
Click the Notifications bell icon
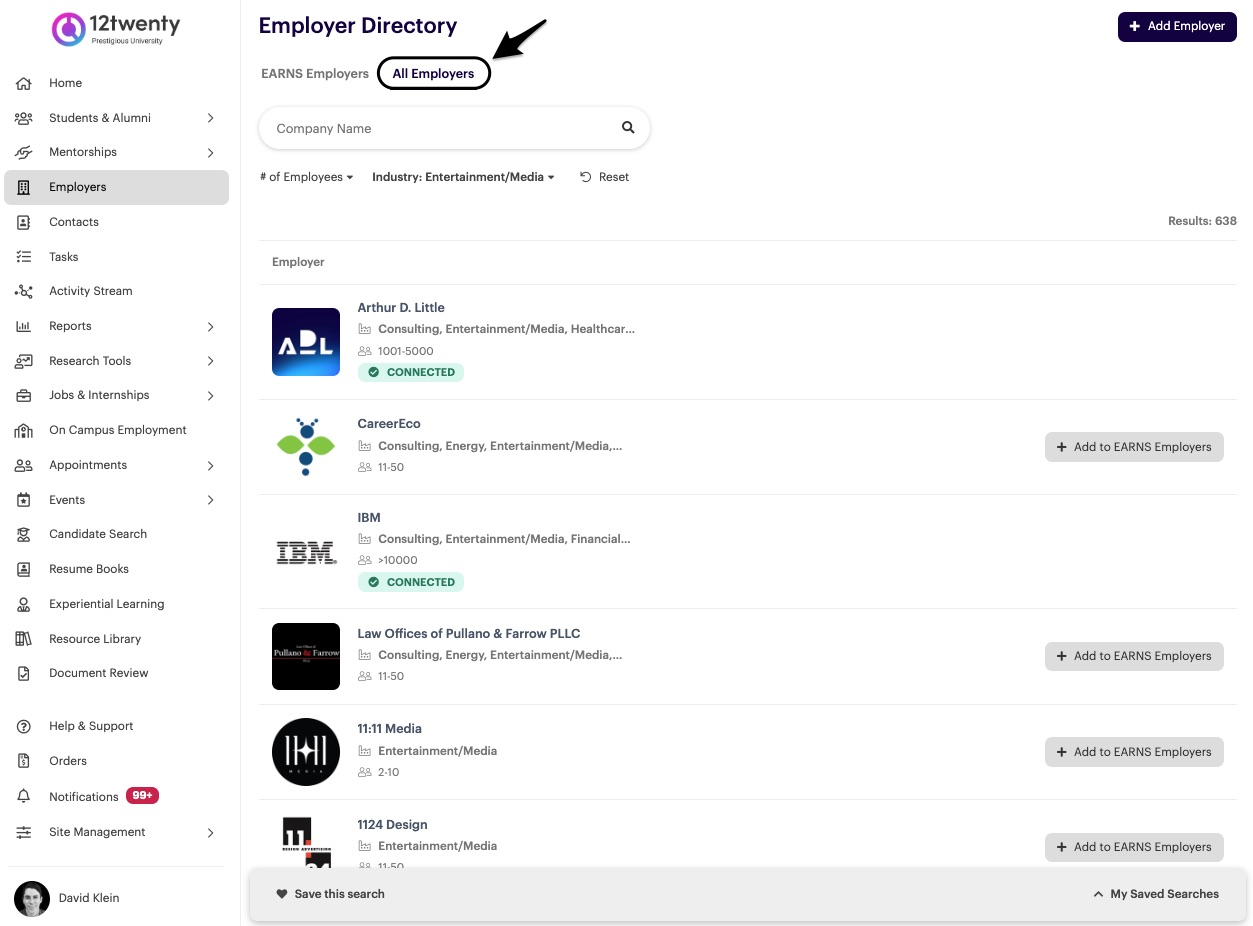[x=24, y=797]
